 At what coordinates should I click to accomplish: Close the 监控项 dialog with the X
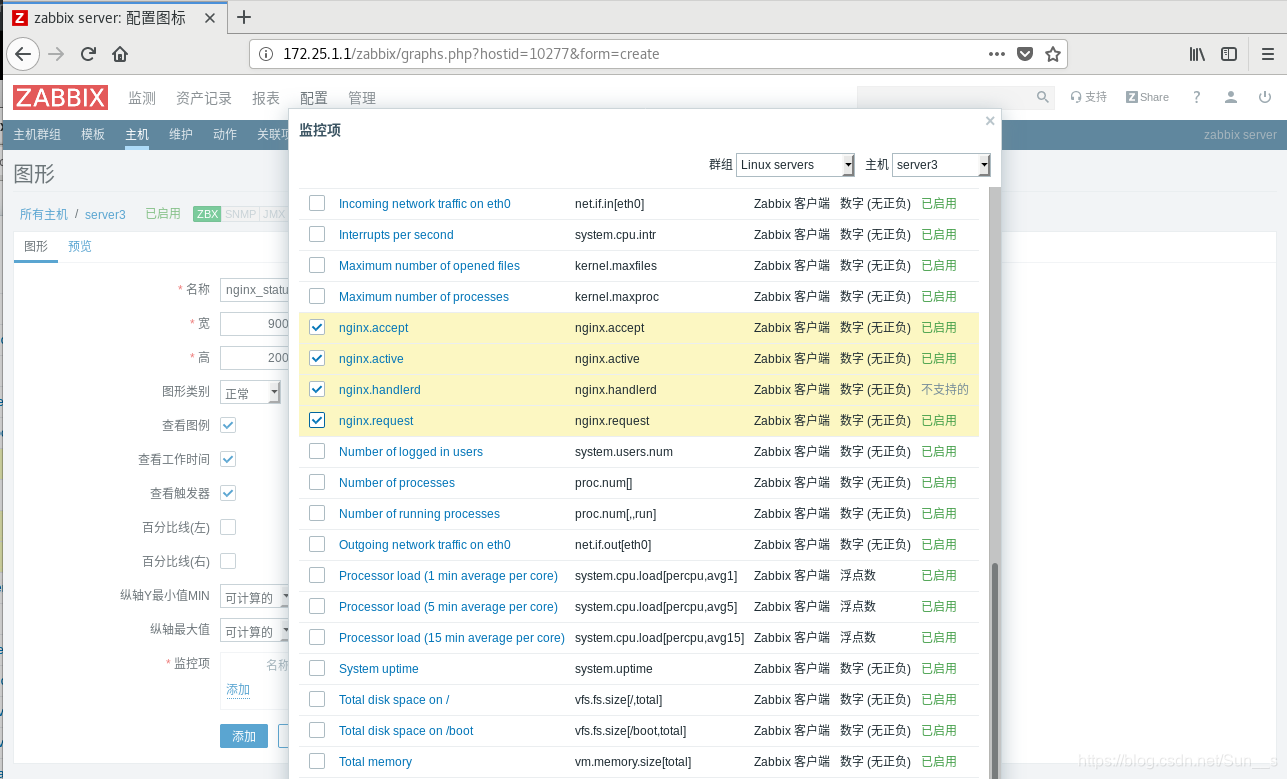pyautogui.click(x=990, y=121)
